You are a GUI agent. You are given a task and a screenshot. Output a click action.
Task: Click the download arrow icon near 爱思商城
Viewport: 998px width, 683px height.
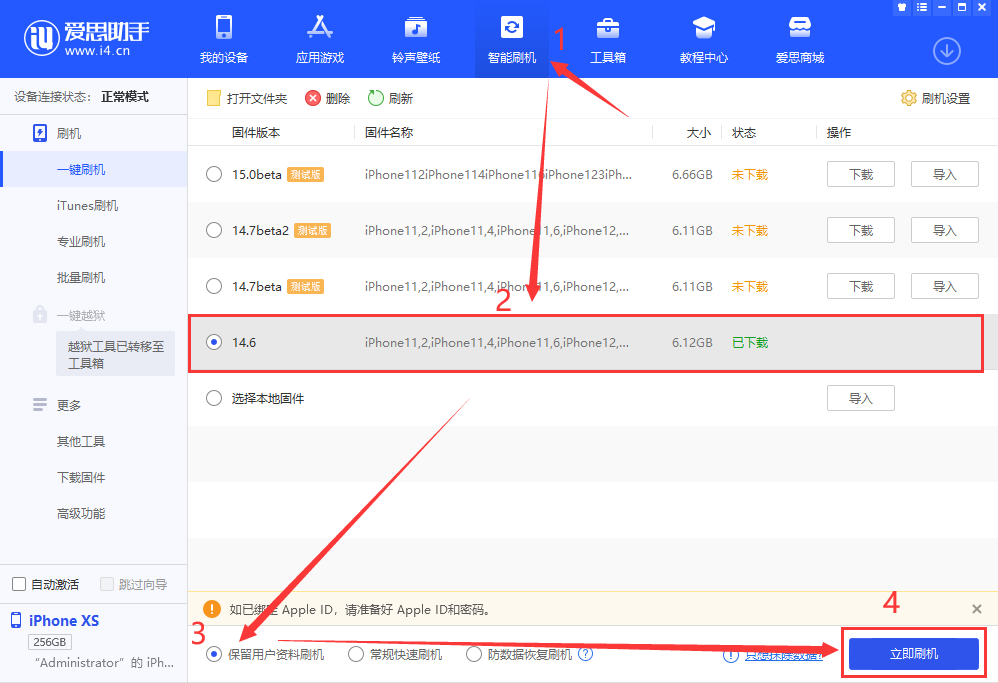point(948,50)
